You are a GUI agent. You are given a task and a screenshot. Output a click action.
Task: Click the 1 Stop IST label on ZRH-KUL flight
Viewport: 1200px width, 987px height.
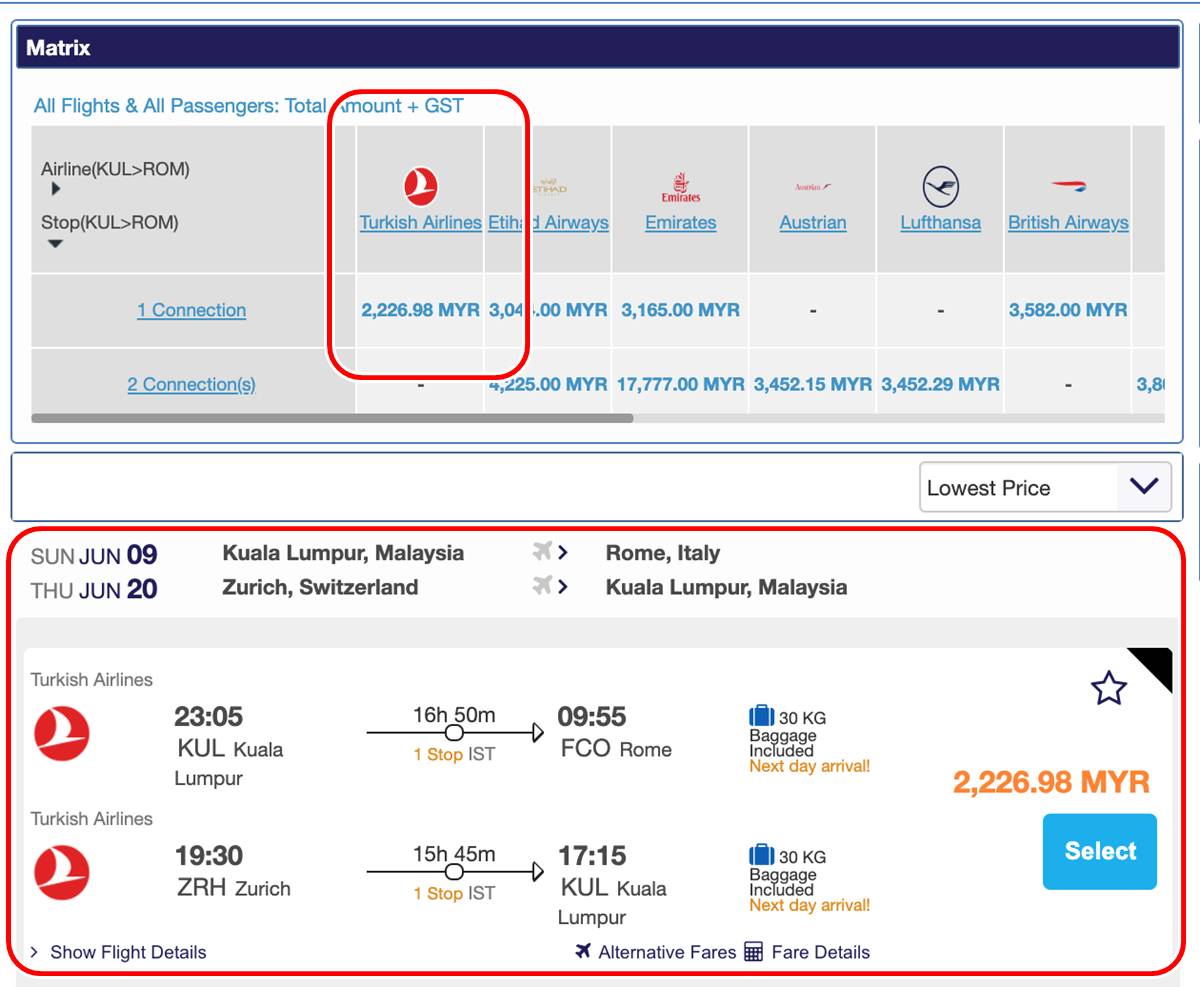[454, 893]
